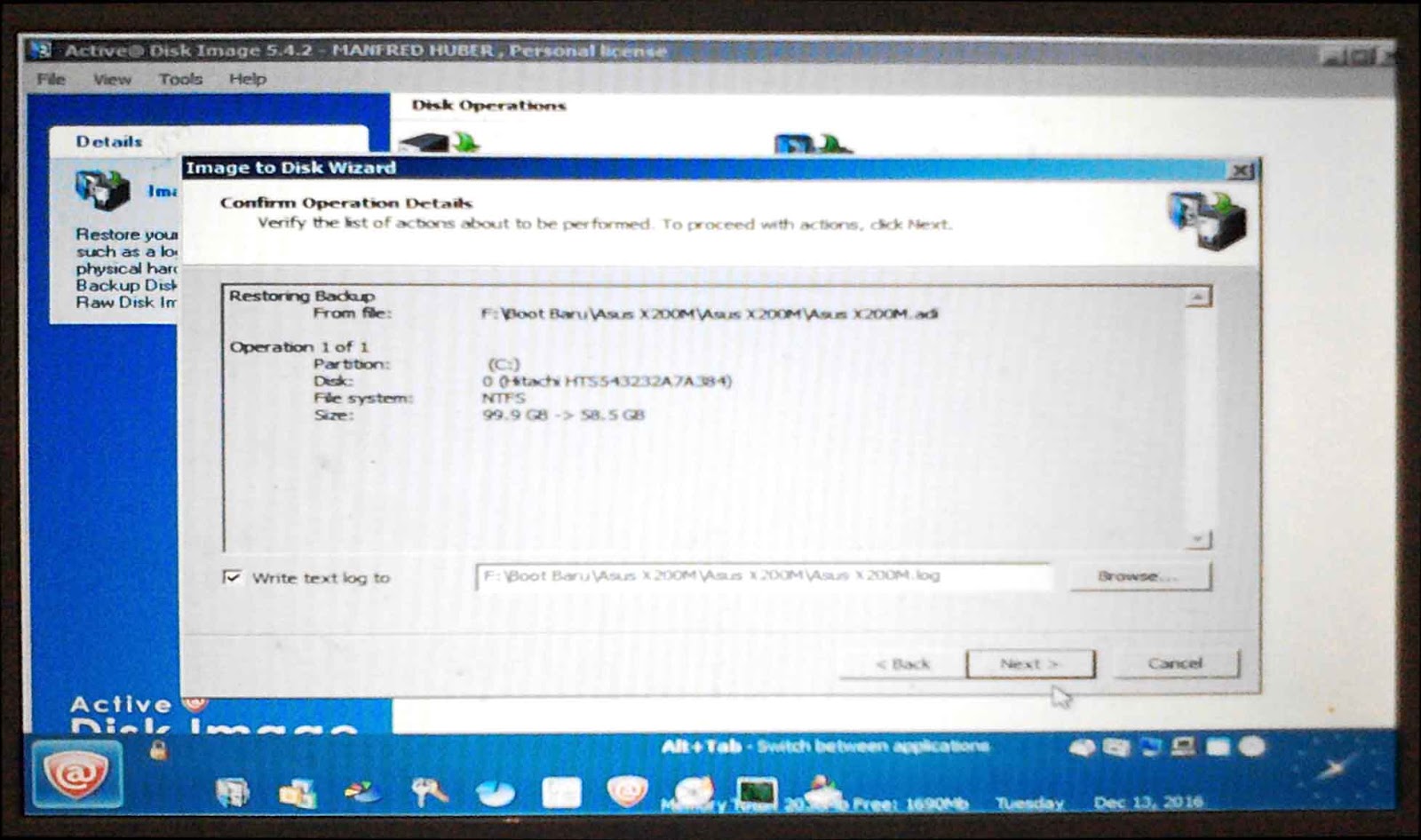Click the second system tray icon

pyautogui.click(x=1116, y=748)
